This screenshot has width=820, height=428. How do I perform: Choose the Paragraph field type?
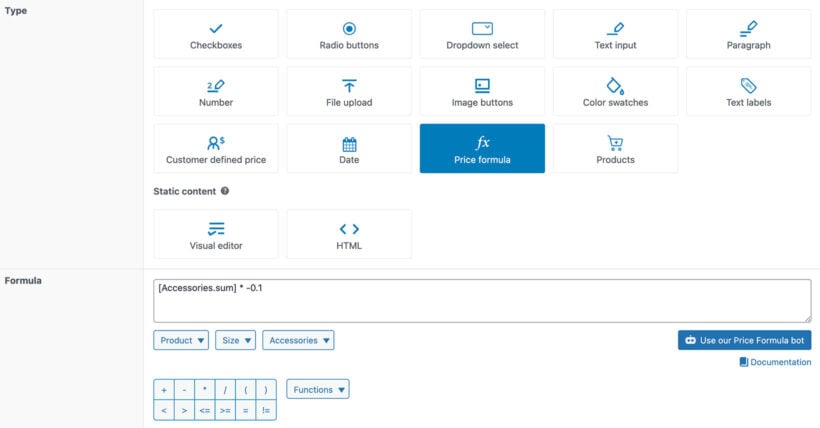pyautogui.click(x=748, y=34)
